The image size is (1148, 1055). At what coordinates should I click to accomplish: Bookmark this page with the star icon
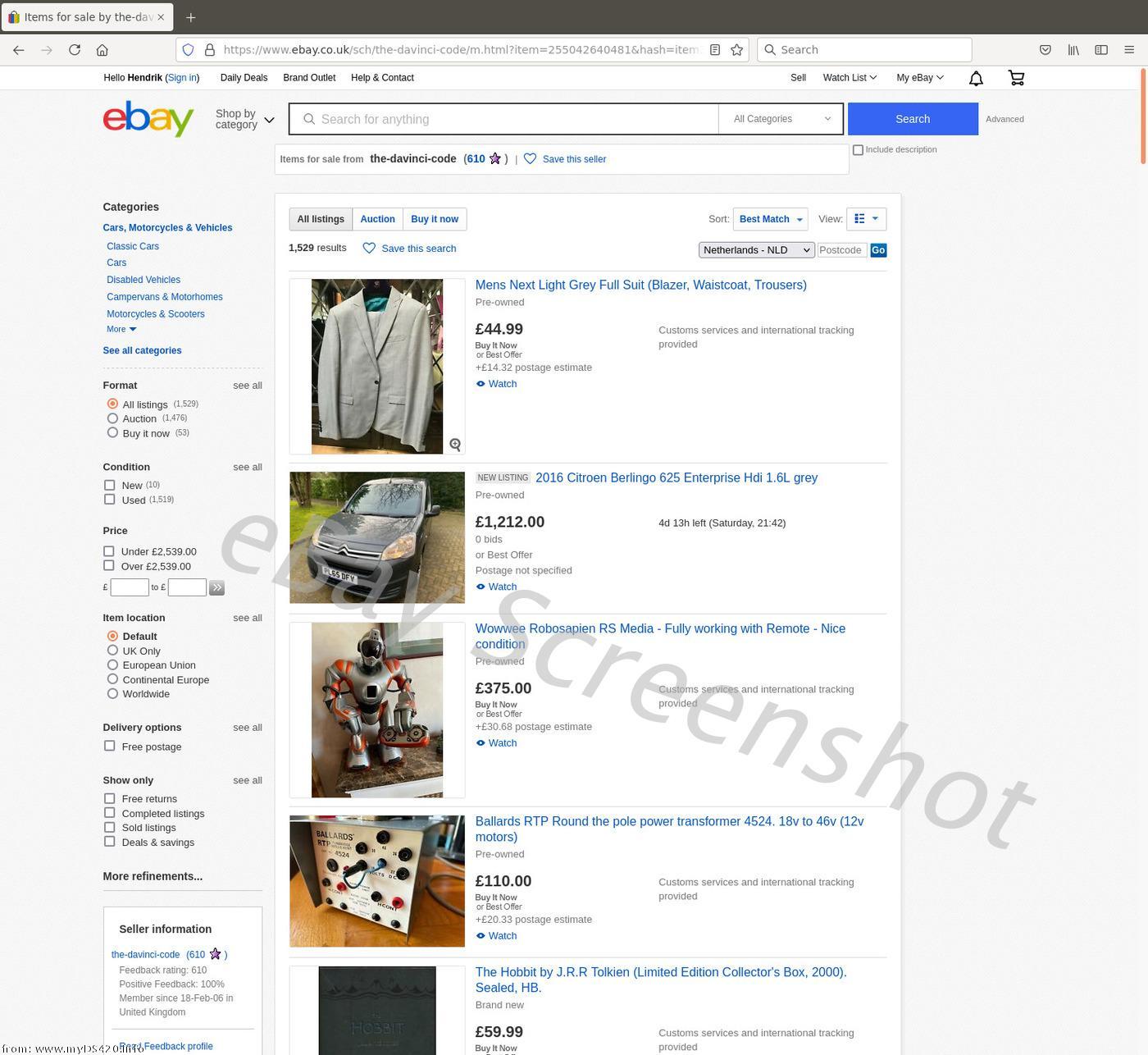pos(737,50)
